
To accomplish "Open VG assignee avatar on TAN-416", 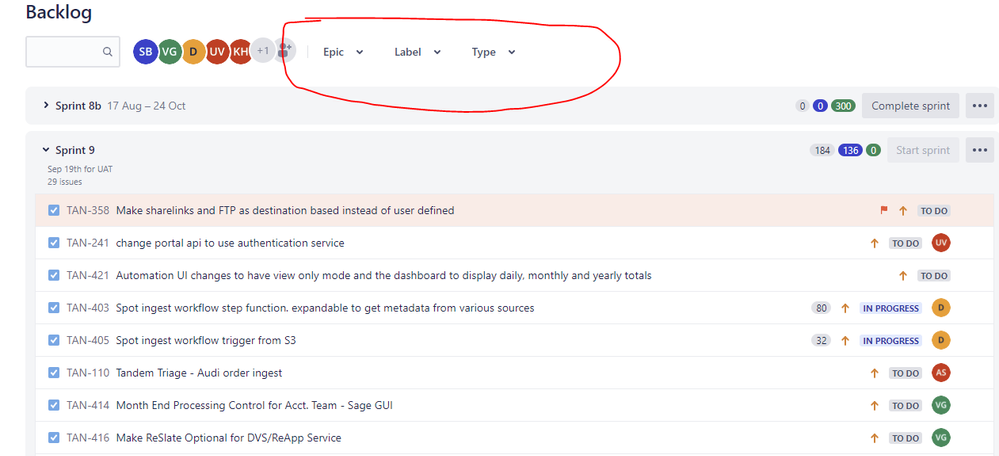I will click(x=941, y=438).
